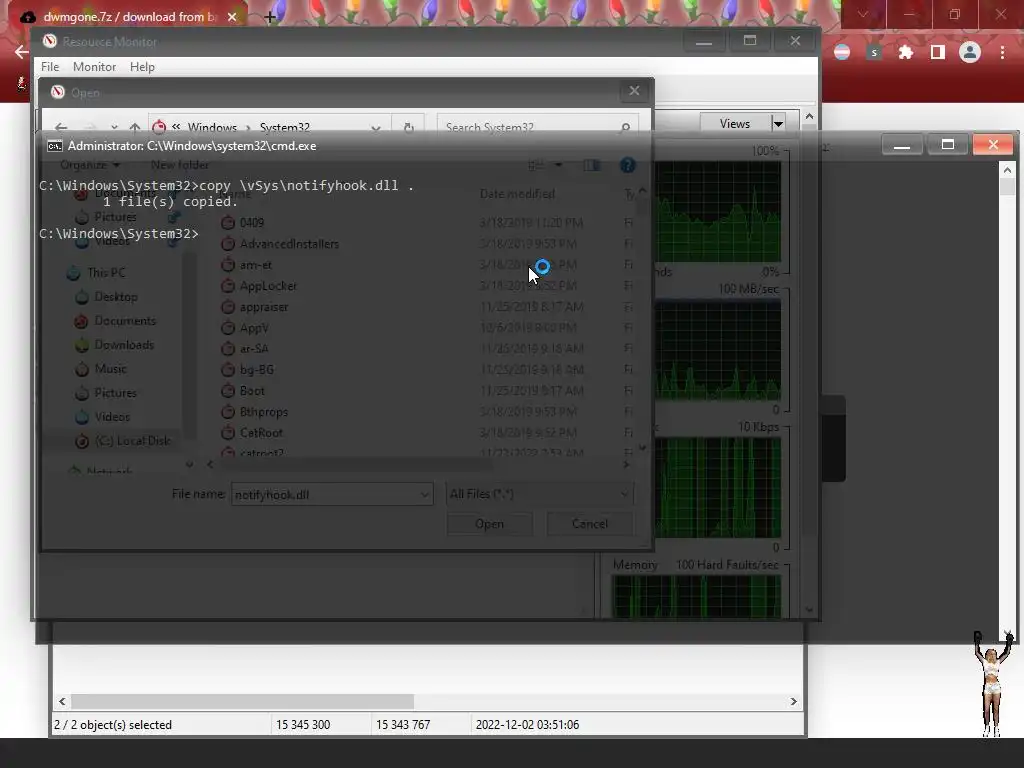Expand the File name history dropdown arrow
The image size is (1024, 768).
point(425,494)
